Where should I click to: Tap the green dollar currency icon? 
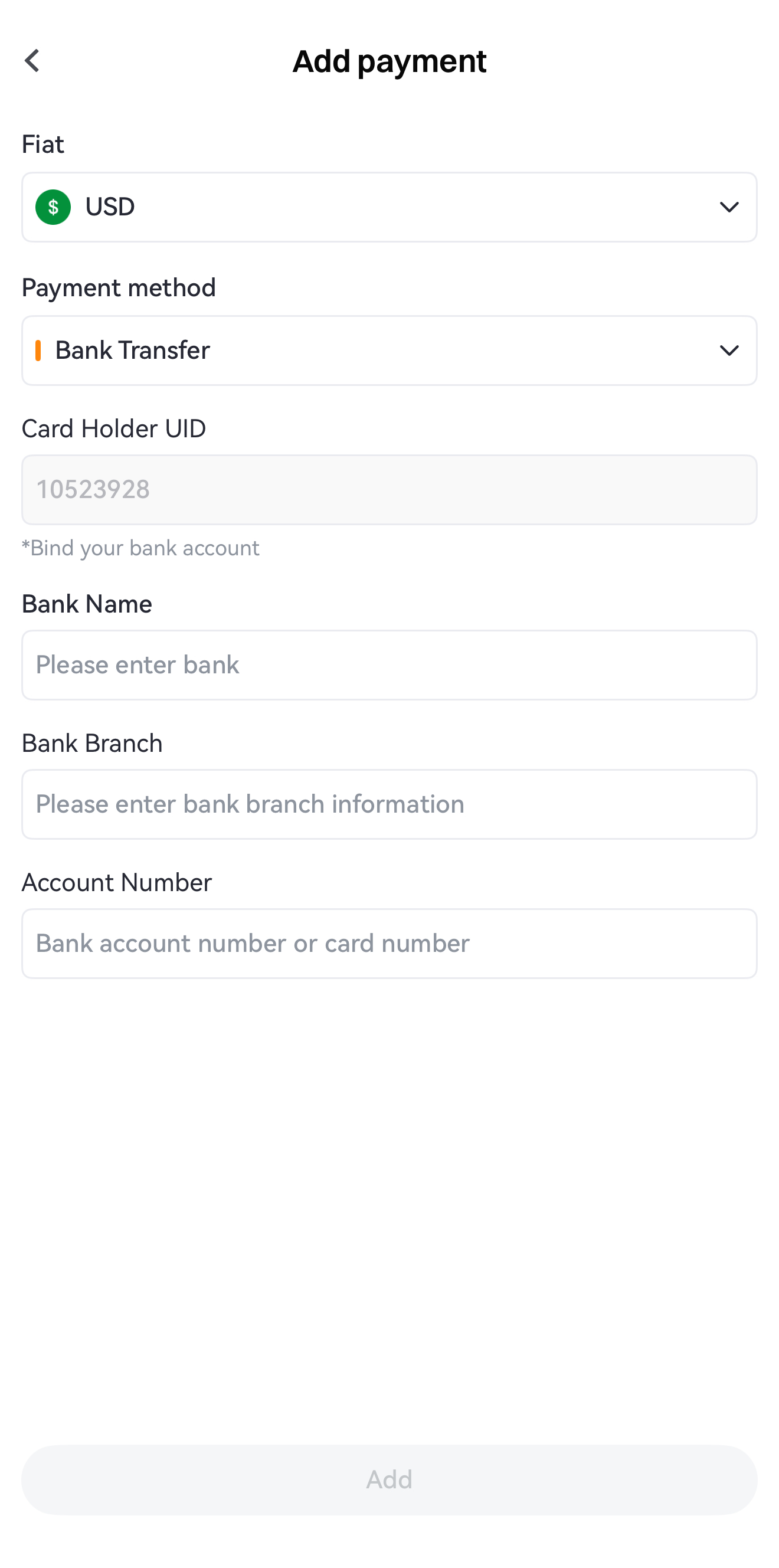(53, 207)
